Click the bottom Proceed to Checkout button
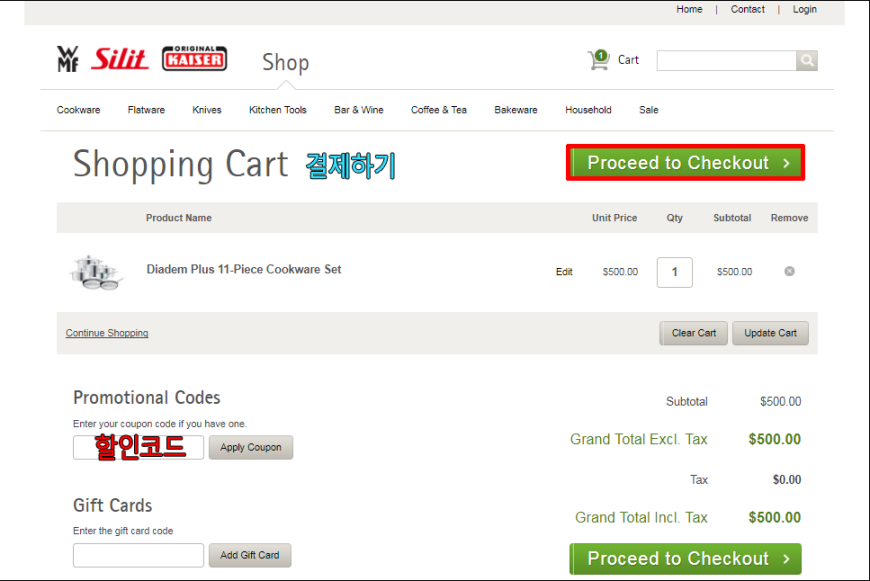This screenshot has height=581, width=870. click(x=686, y=559)
